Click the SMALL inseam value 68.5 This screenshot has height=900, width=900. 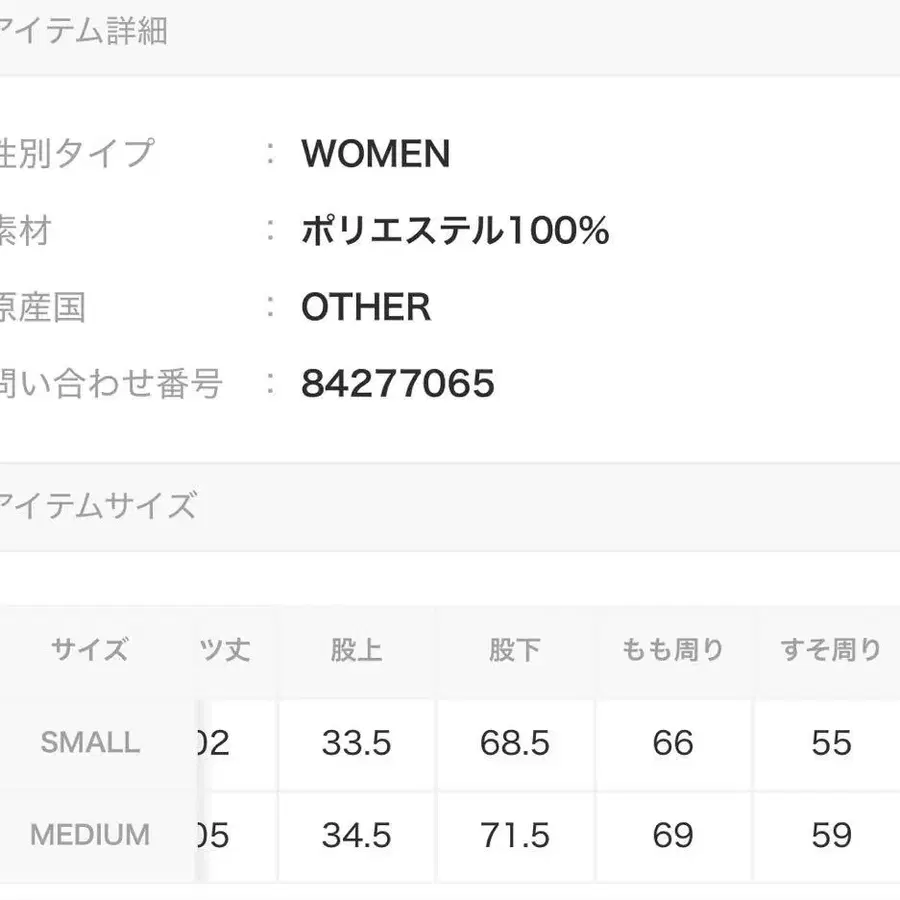pyautogui.click(x=515, y=743)
